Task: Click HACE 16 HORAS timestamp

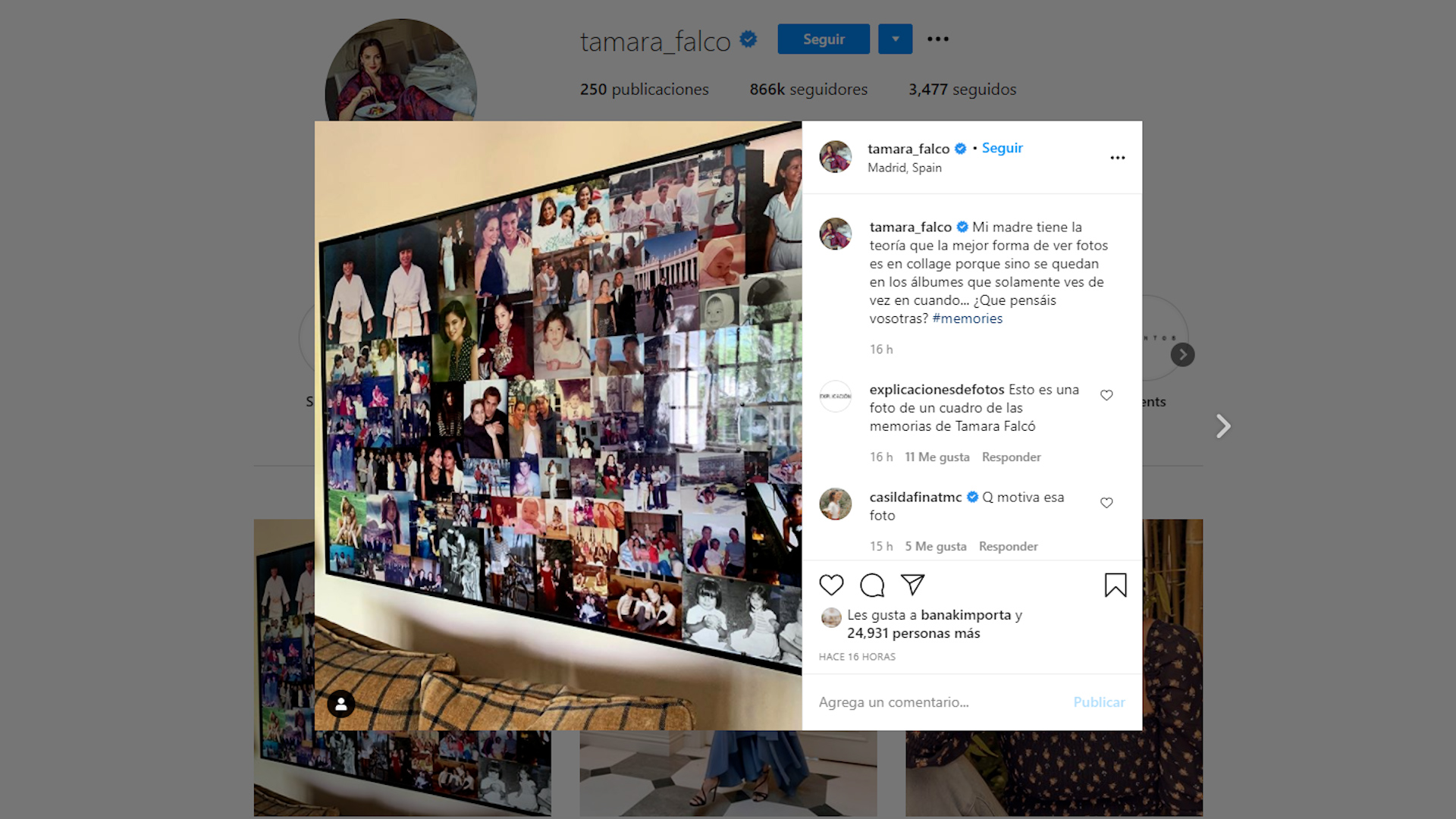Action: coord(857,657)
